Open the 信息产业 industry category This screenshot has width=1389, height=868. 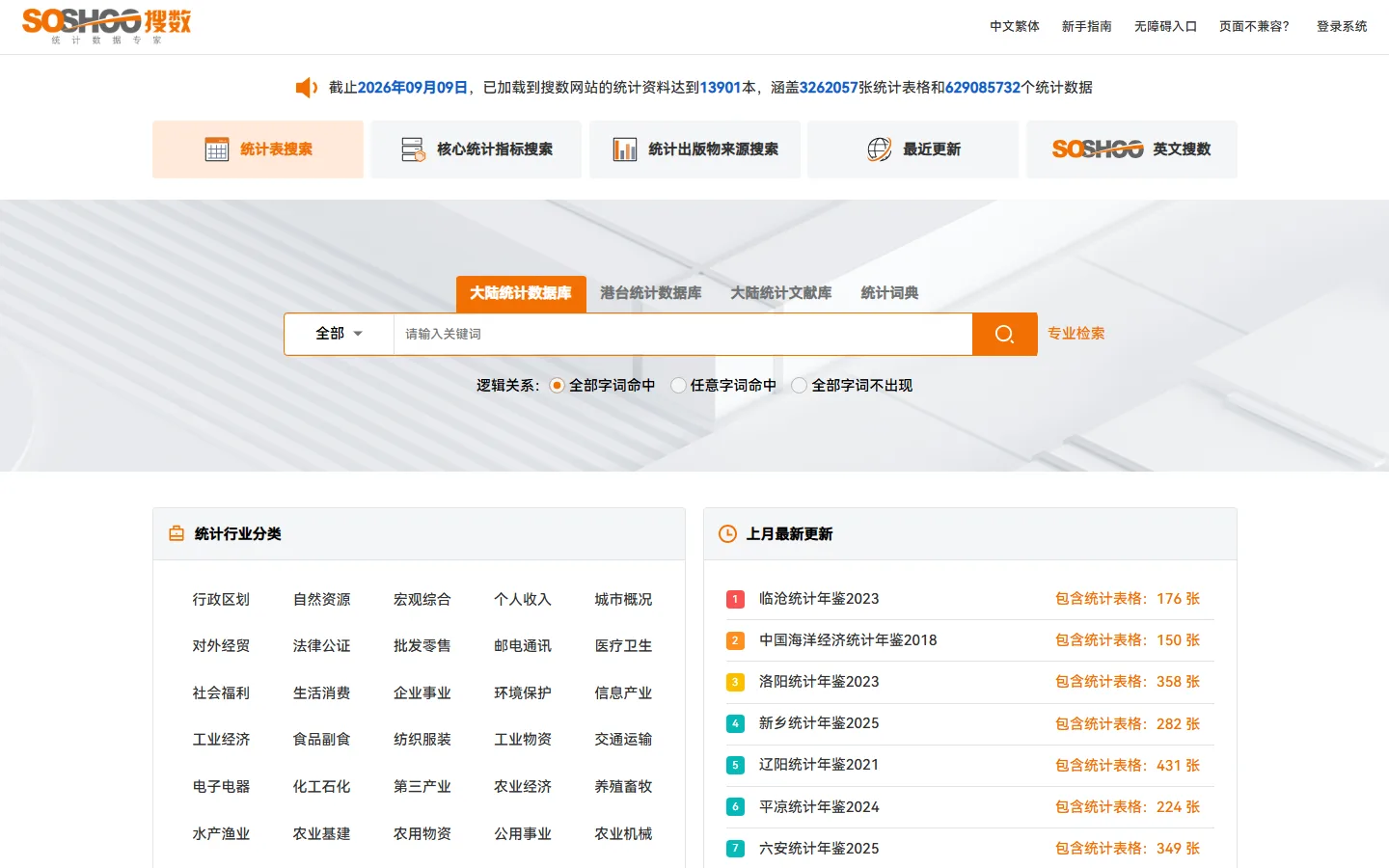(623, 693)
